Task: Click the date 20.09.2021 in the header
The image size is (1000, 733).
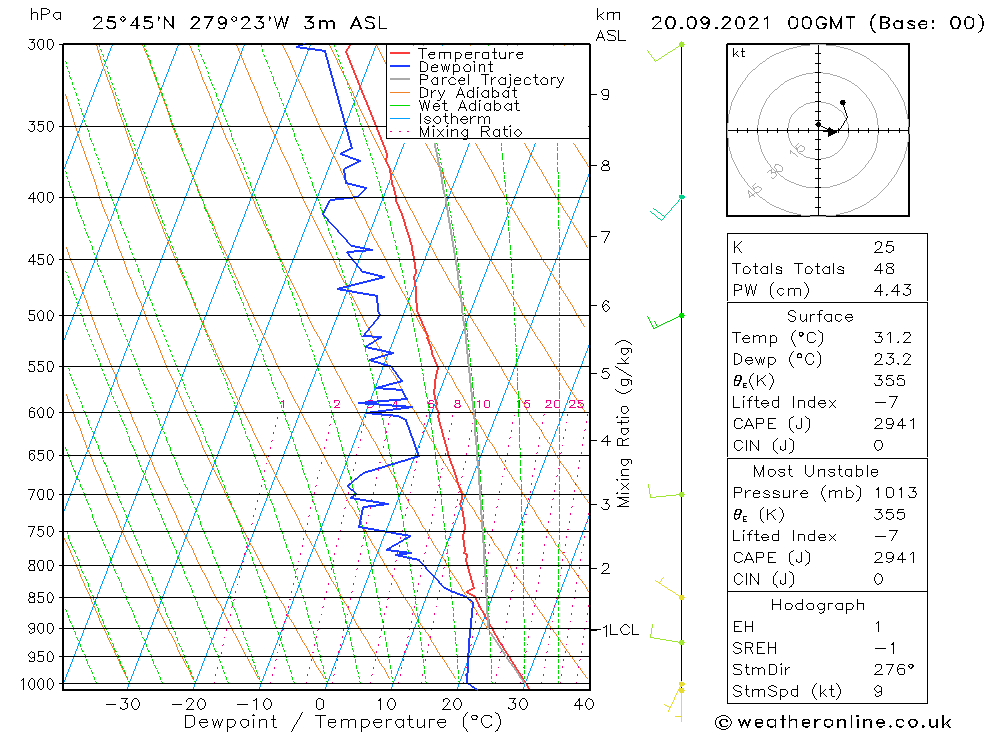Action: (710, 23)
